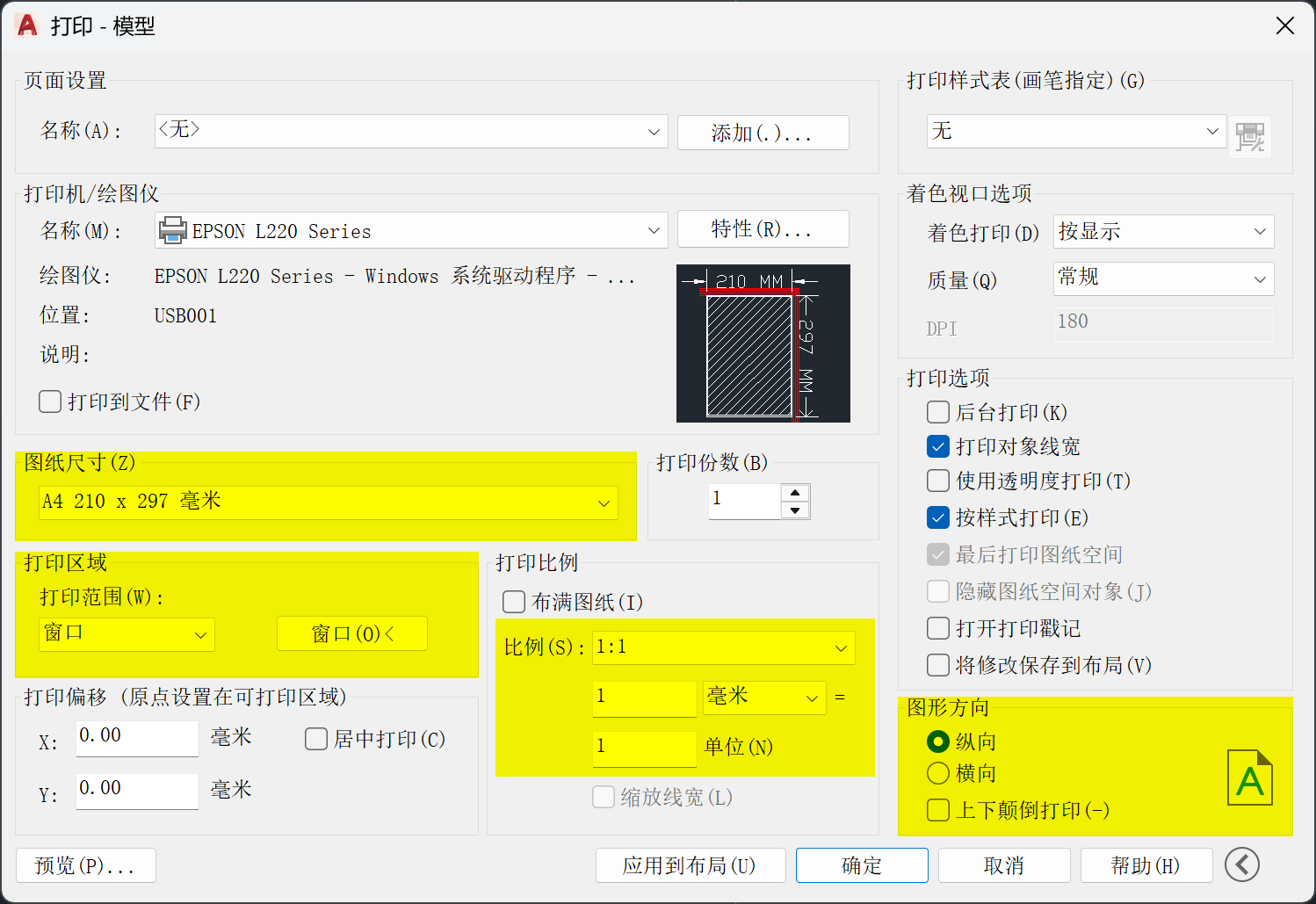The width and height of the screenshot is (1316, 904).
Task: Open the page setup 名称 dropdown
Action: pyautogui.click(x=411, y=132)
